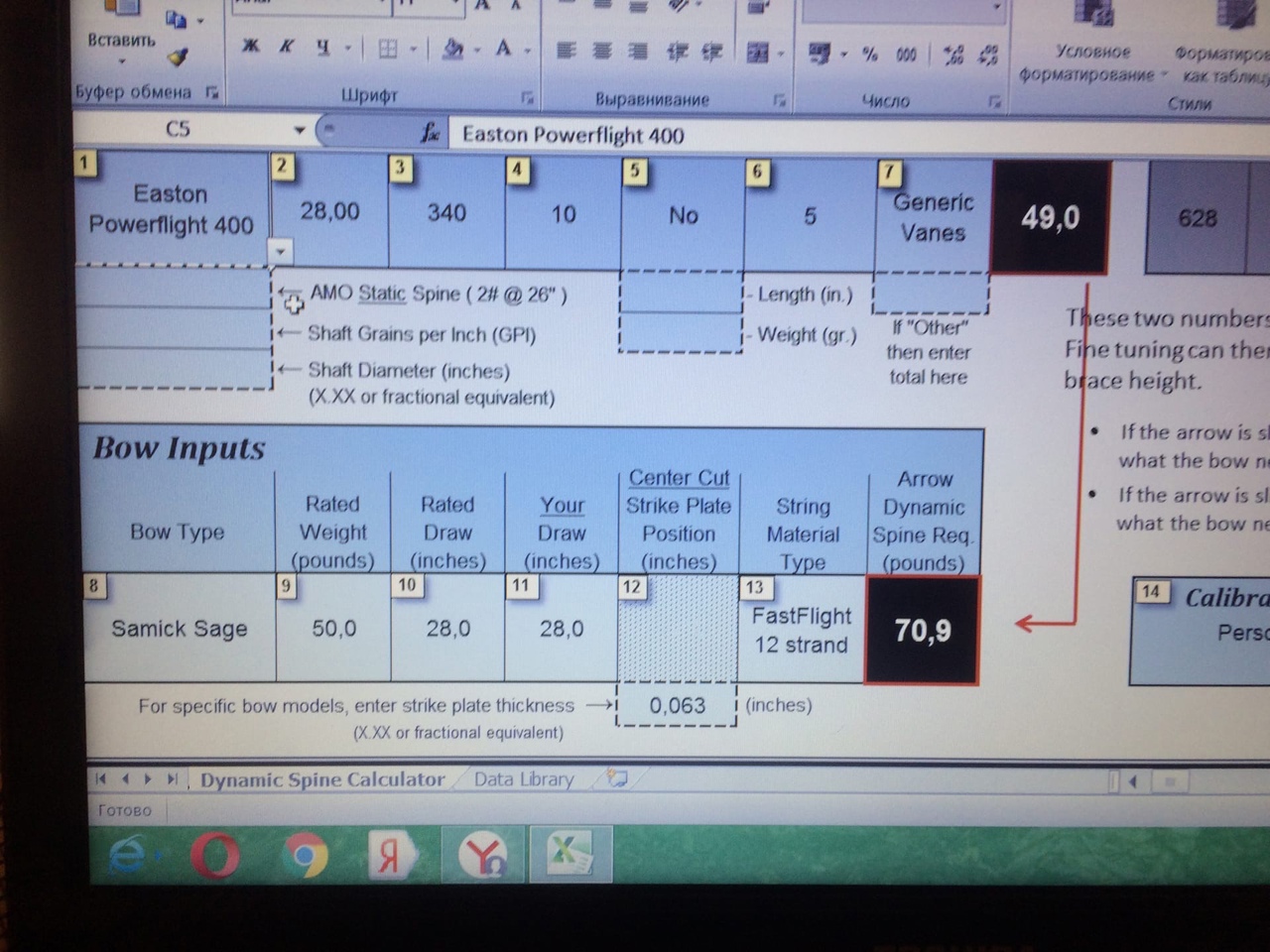Open dropdown arrow under Easton Powerflight cell
The height and width of the screenshot is (952, 1270).
[280, 252]
